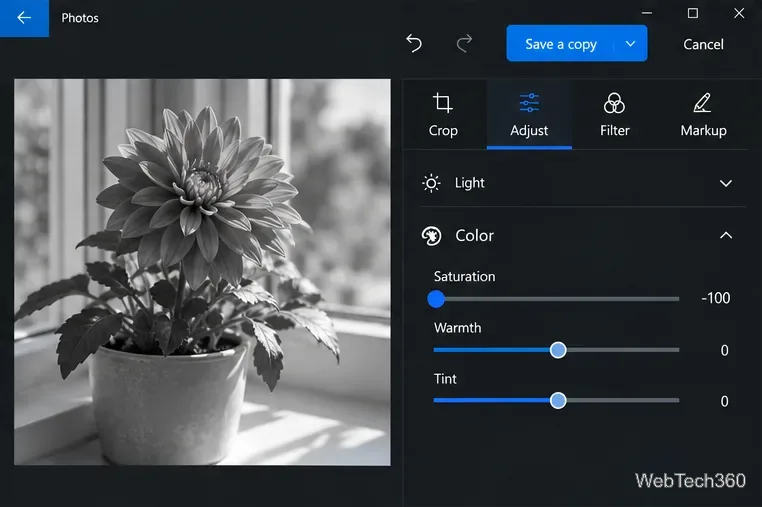The height and width of the screenshot is (507, 762).
Task: Click the black-and-white flower photo preview
Action: click(202, 272)
